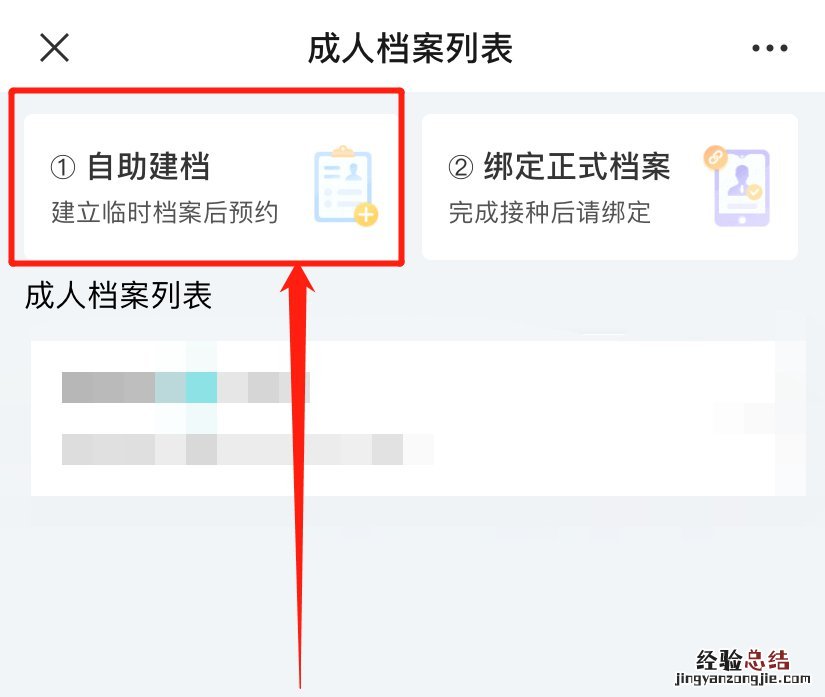The width and height of the screenshot is (825, 697).
Task: Open the blurred ID number row in record
Action: (247, 449)
